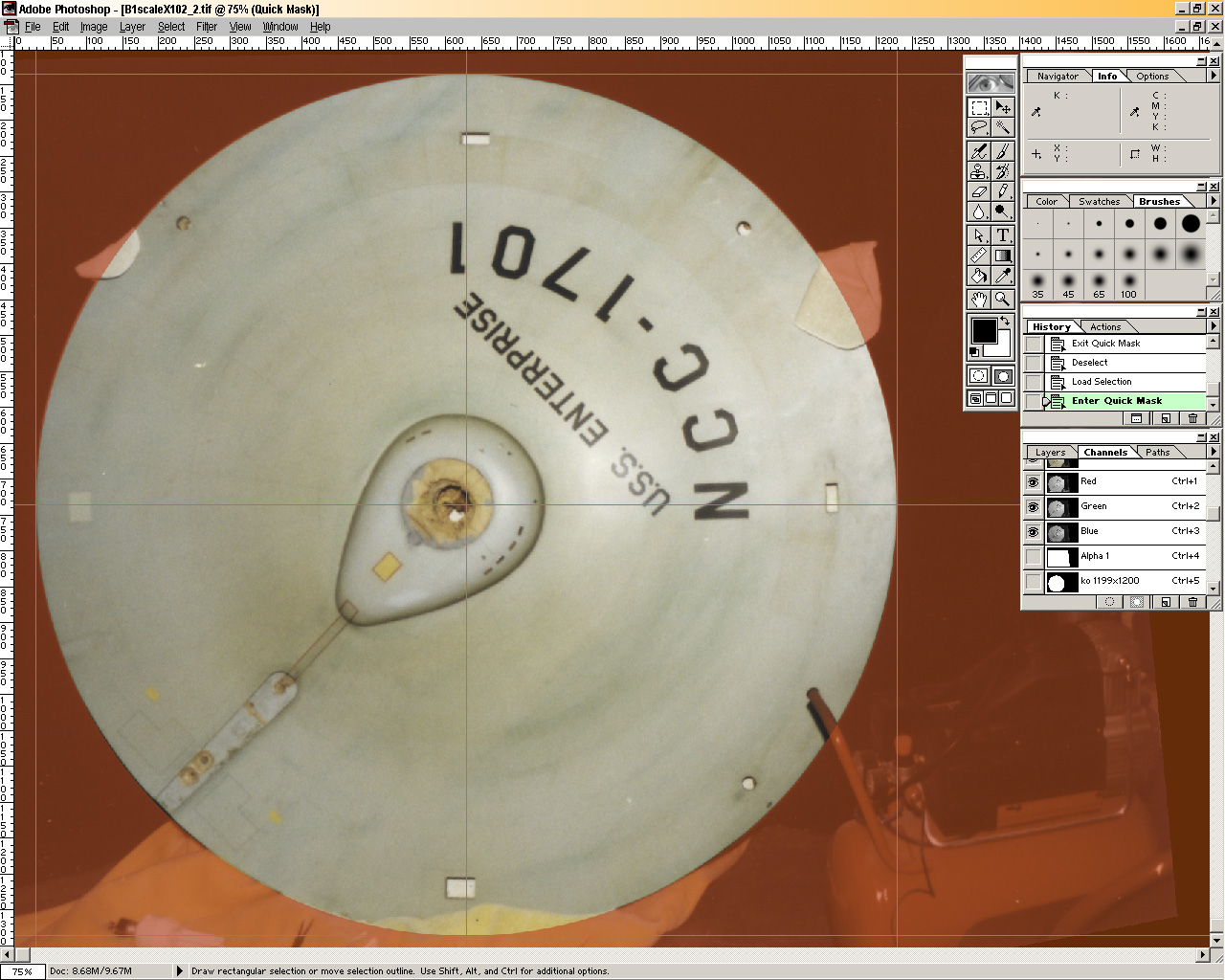Viewport: 1225px width, 980px height.
Task: Open the Brushes palette flyout menu arrow
Action: [1214, 201]
